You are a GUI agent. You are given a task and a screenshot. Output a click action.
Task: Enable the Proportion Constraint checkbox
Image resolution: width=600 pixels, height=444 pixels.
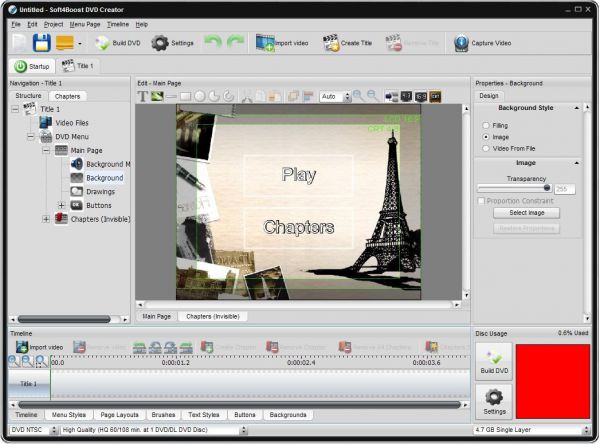coord(481,200)
